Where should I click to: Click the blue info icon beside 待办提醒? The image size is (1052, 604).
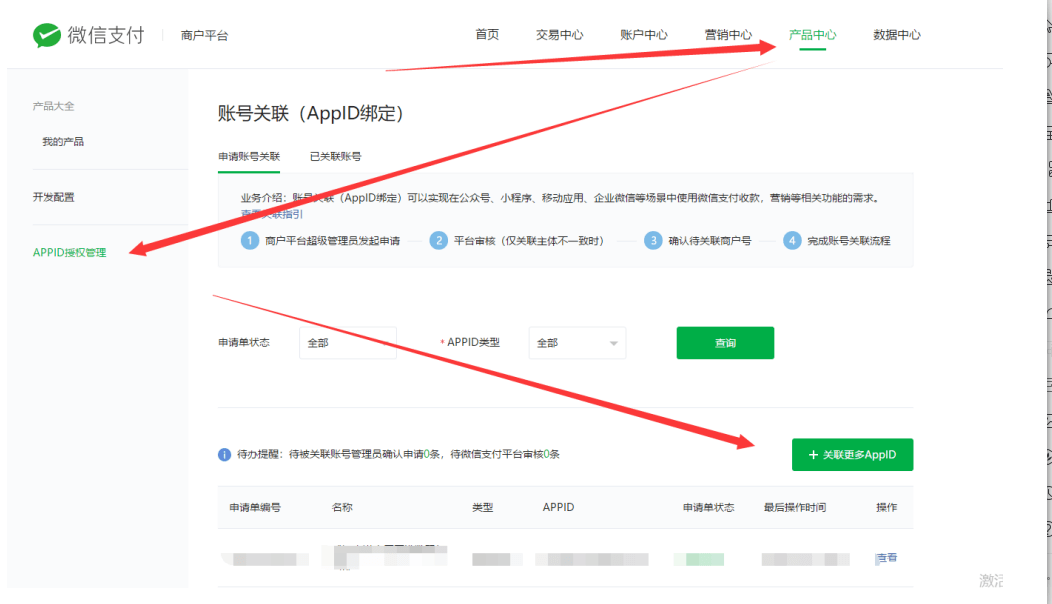224,455
